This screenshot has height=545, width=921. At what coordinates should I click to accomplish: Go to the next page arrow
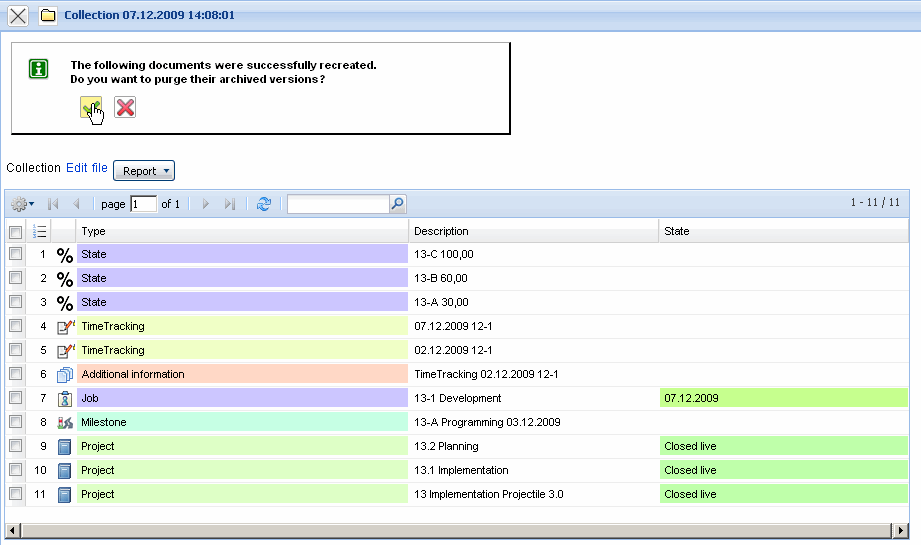pyautogui.click(x=206, y=204)
